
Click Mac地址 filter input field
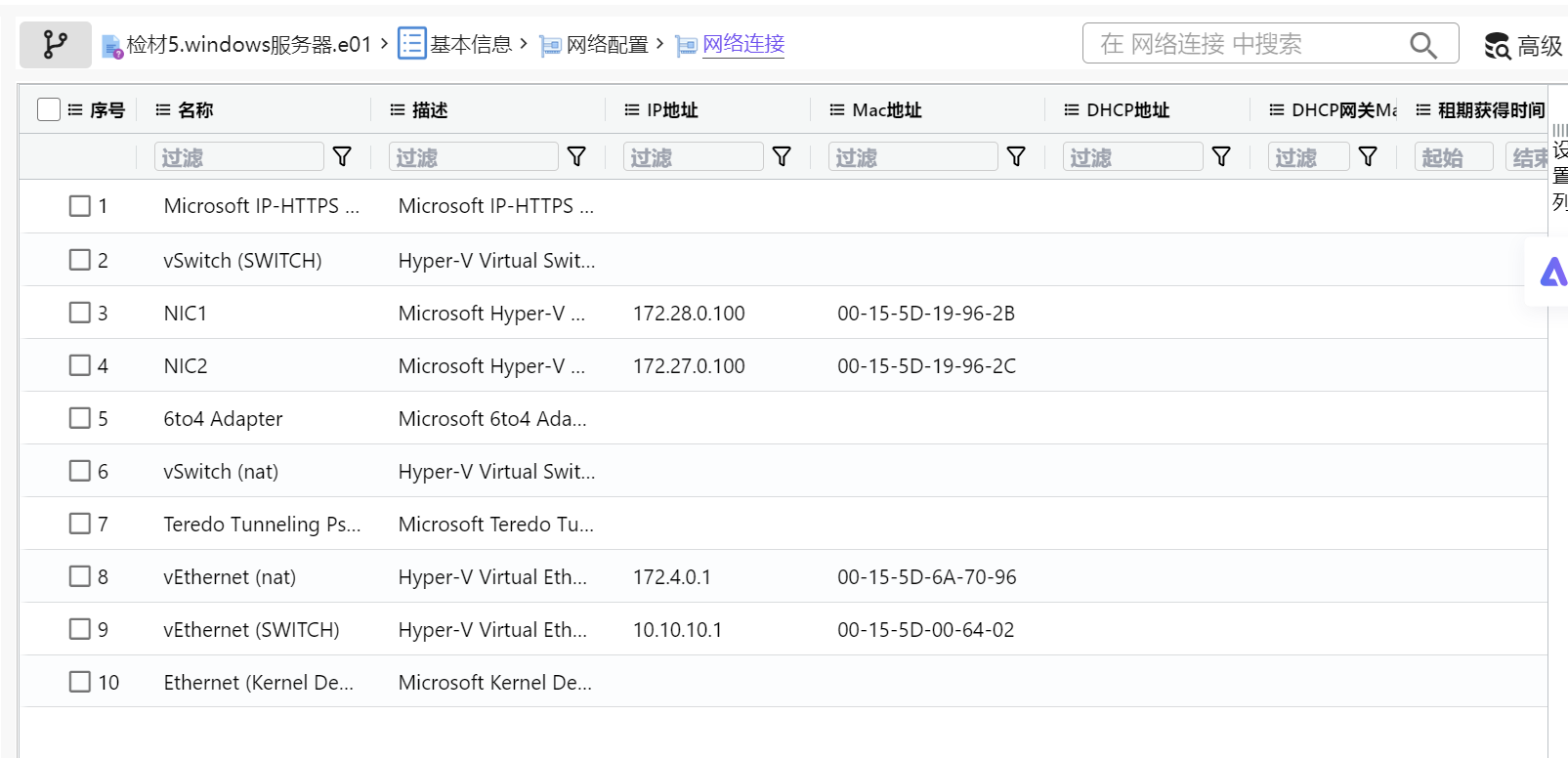click(x=913, y=156)
